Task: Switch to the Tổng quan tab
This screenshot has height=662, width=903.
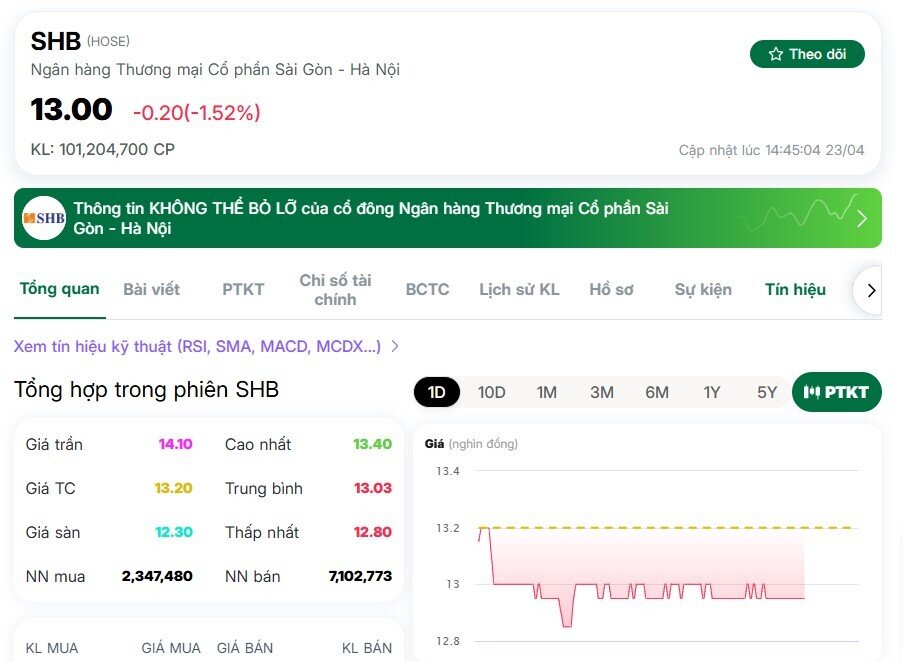Action: 59,289
